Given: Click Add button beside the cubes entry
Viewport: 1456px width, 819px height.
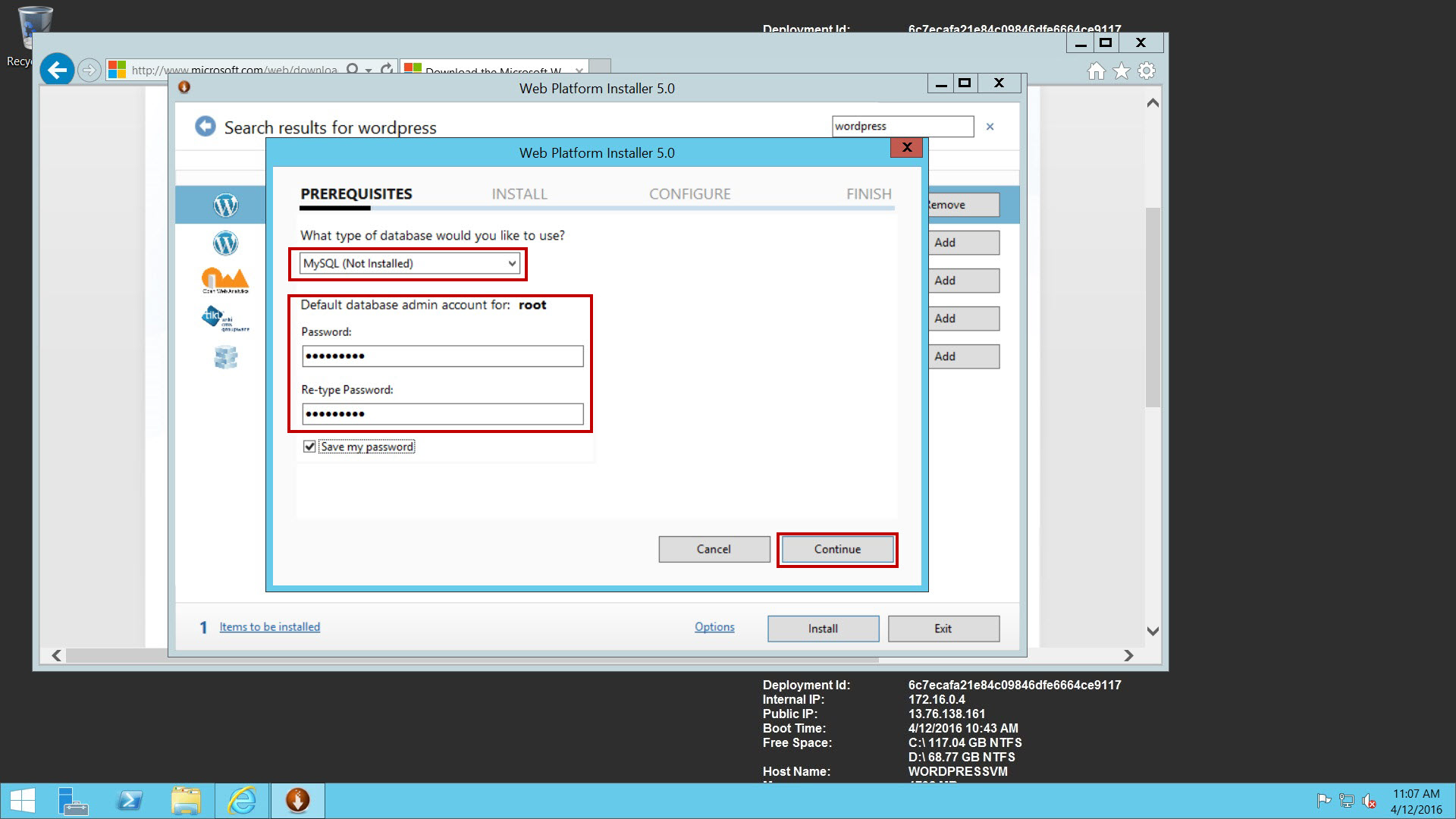Looking at the screenshot, I should pos(964,356).
